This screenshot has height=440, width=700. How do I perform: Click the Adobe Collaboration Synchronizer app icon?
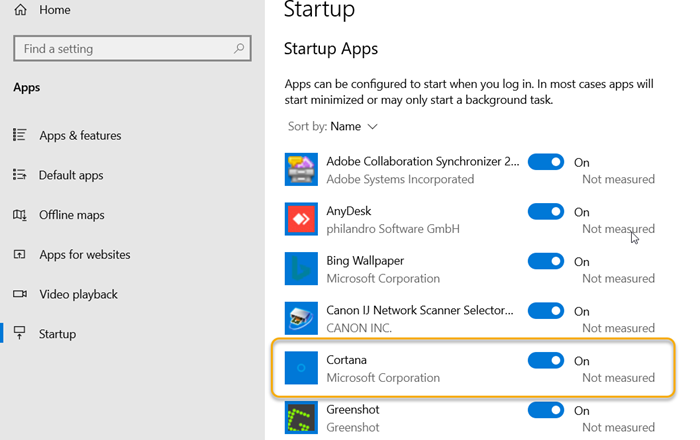[301, 170]
